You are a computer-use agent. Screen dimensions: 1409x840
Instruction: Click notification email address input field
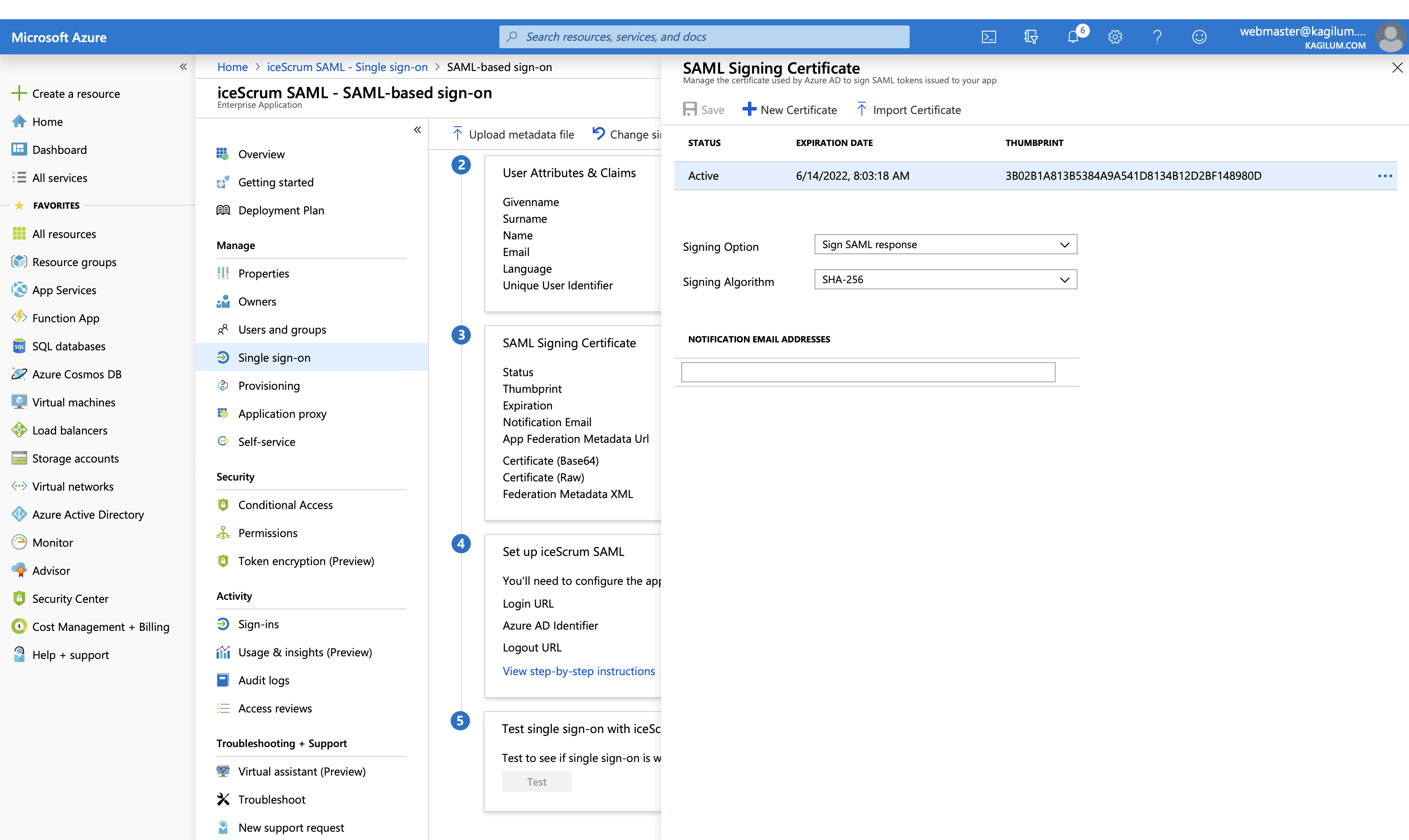coord(868,372)
